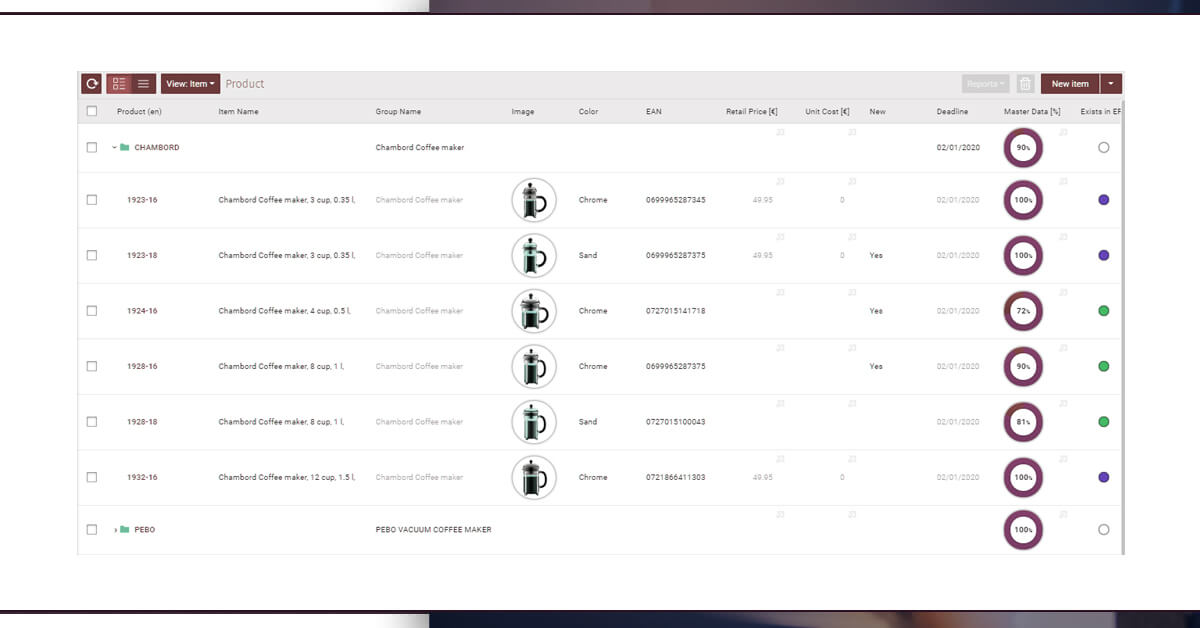Sort by the Retail Price column header
This screenshot has height=628, width=1200.
click(752, 112)
